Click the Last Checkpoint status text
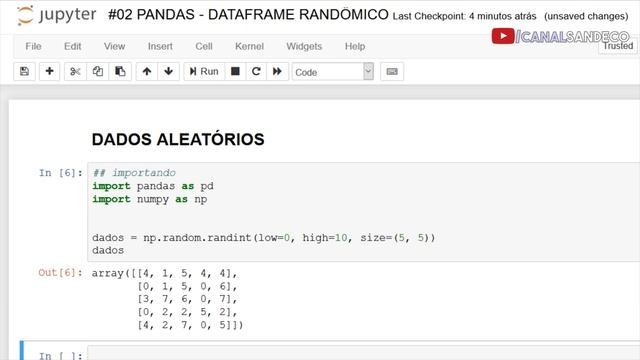The width and height of the screenshot is (640, 360). 464,16
